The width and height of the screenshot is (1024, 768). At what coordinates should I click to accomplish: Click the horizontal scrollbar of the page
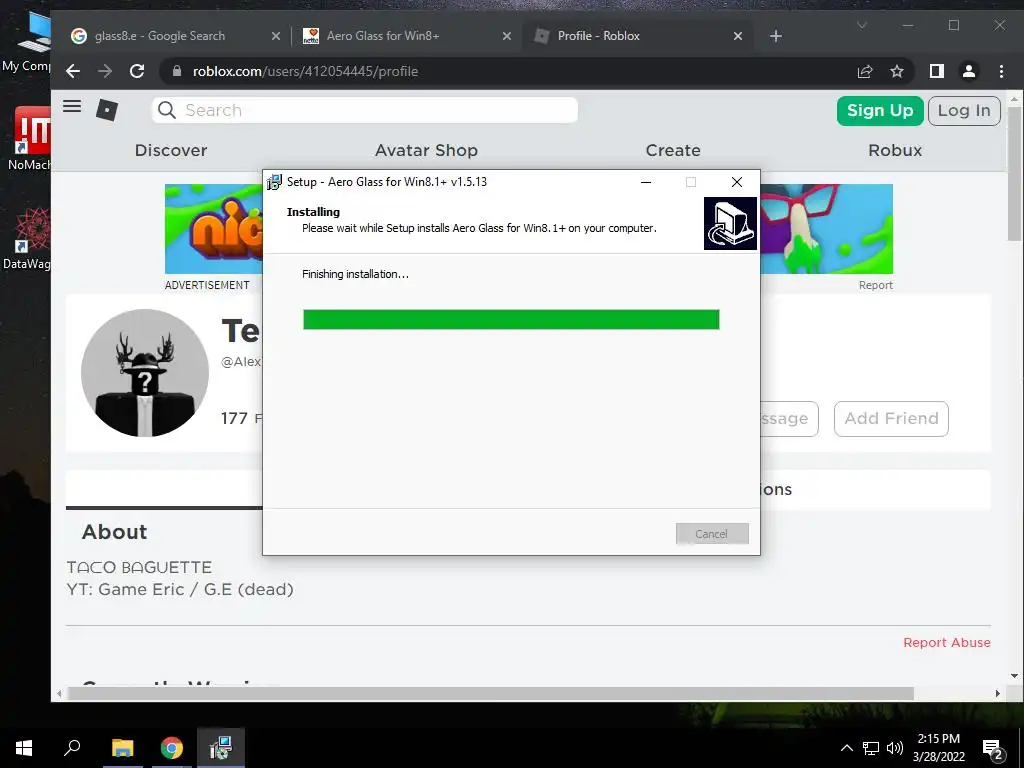tap(490, 694)
